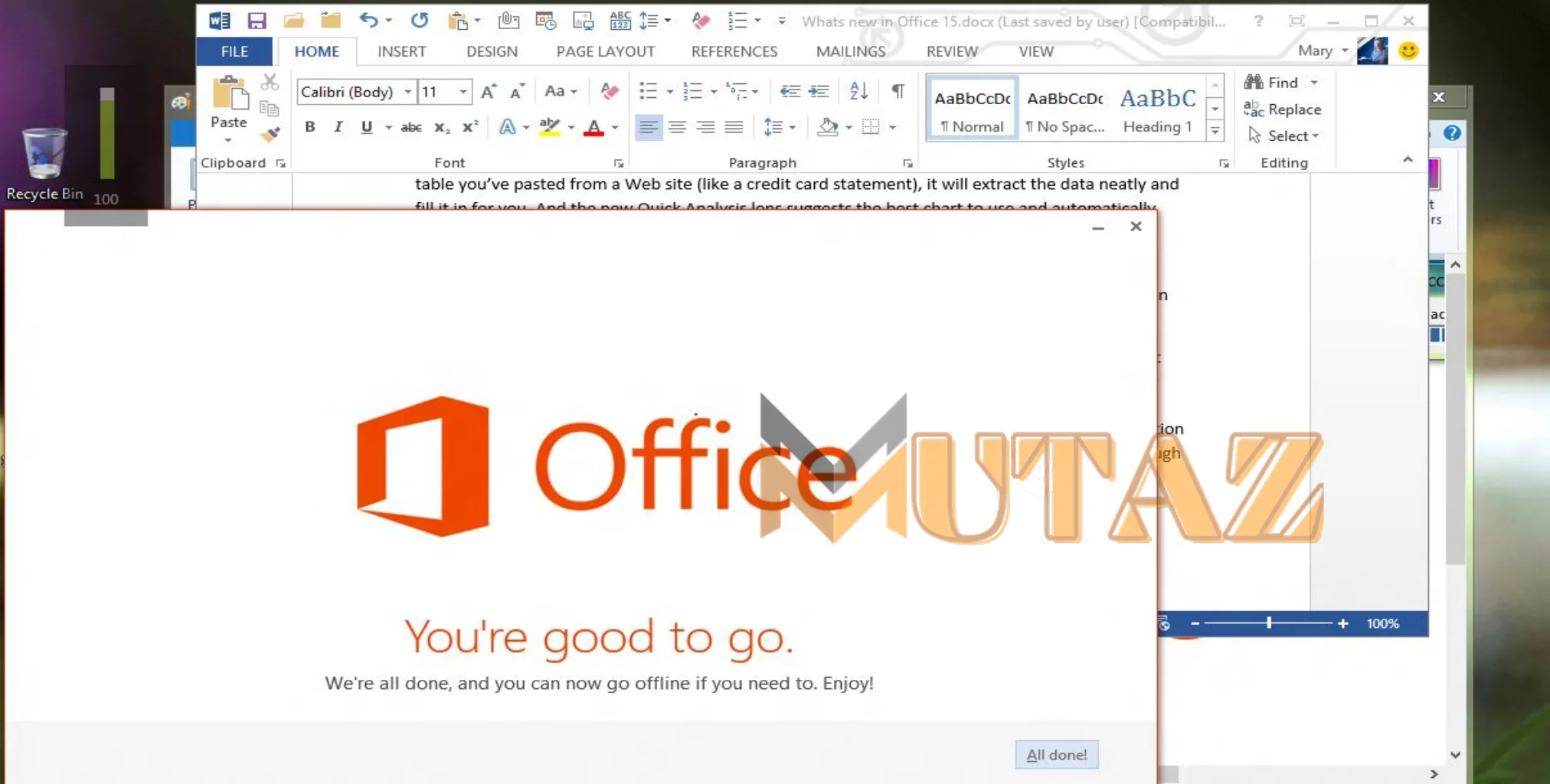The width and height of the screenshot is (1550, 784).
Task: Click the zoom in plus button
Action: click(1342, 623)
